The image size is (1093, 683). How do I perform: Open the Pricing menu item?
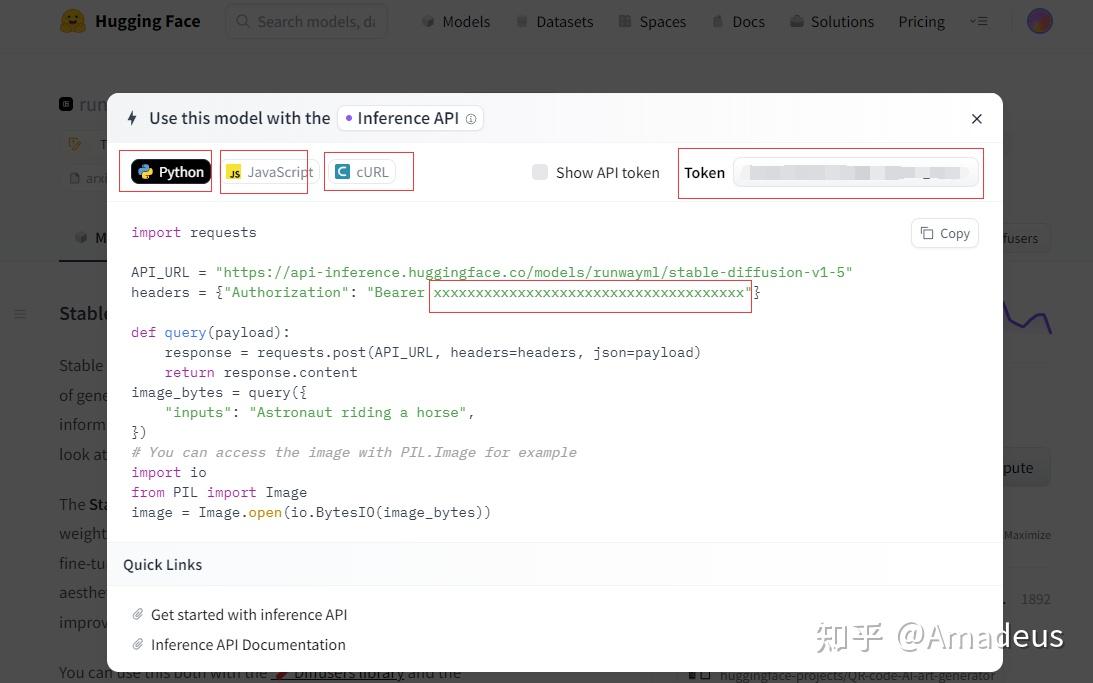920,21
